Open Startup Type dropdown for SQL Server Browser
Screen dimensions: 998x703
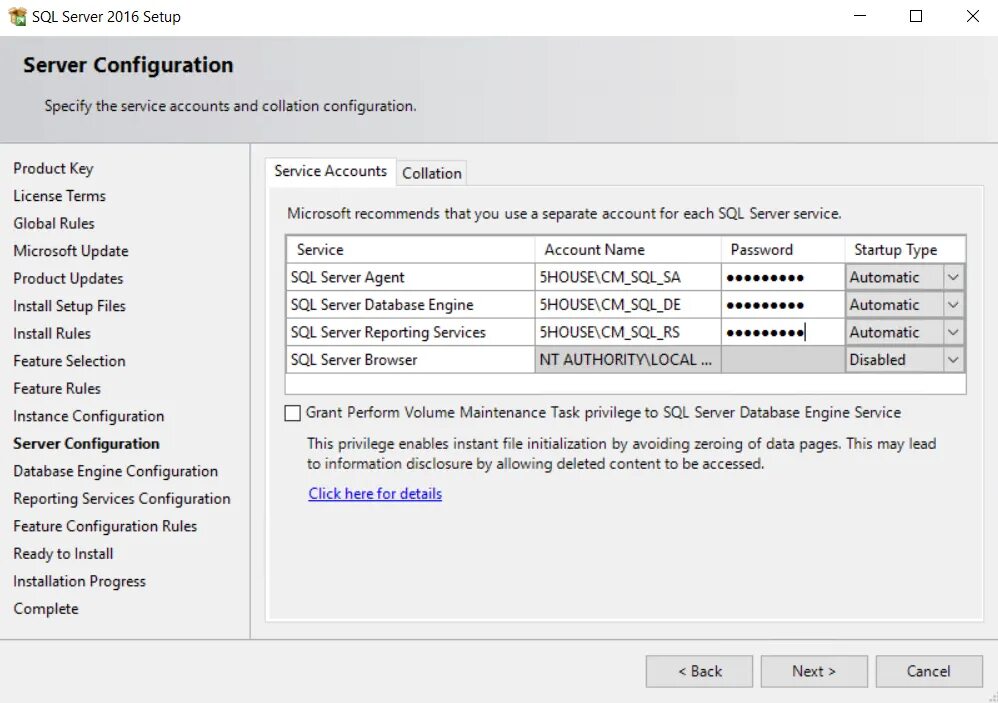tap(953, 359)
